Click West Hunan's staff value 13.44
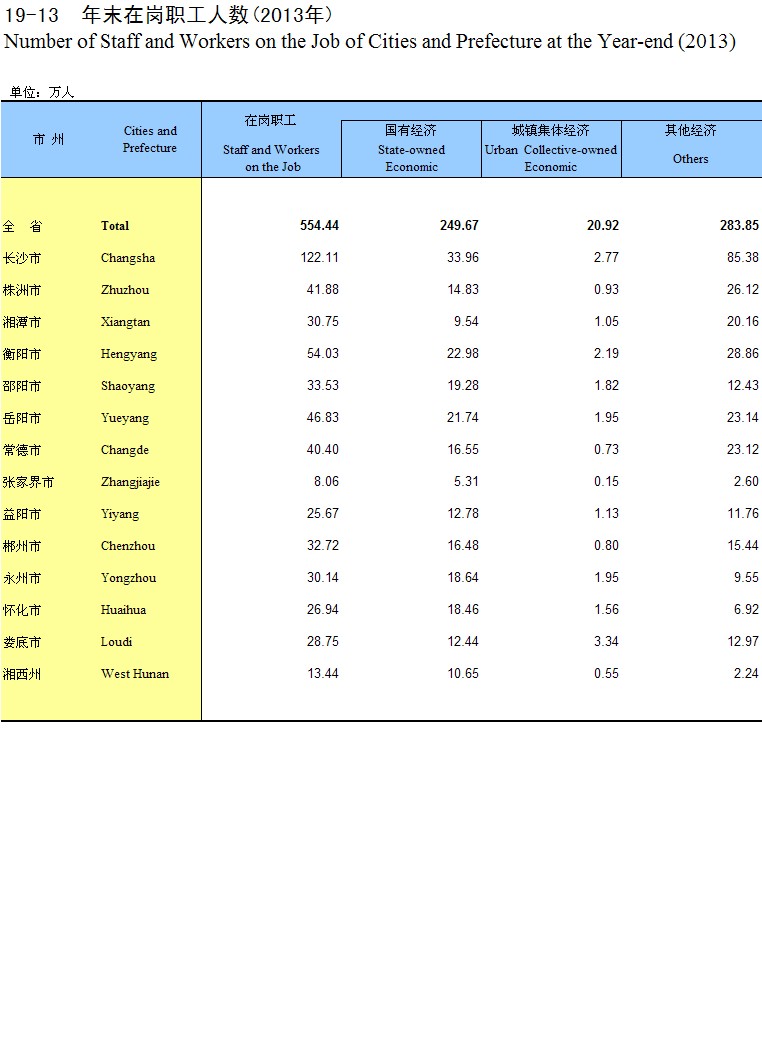Image resolution: width=762 pixels, height=1042 pixels. point(322,673)
